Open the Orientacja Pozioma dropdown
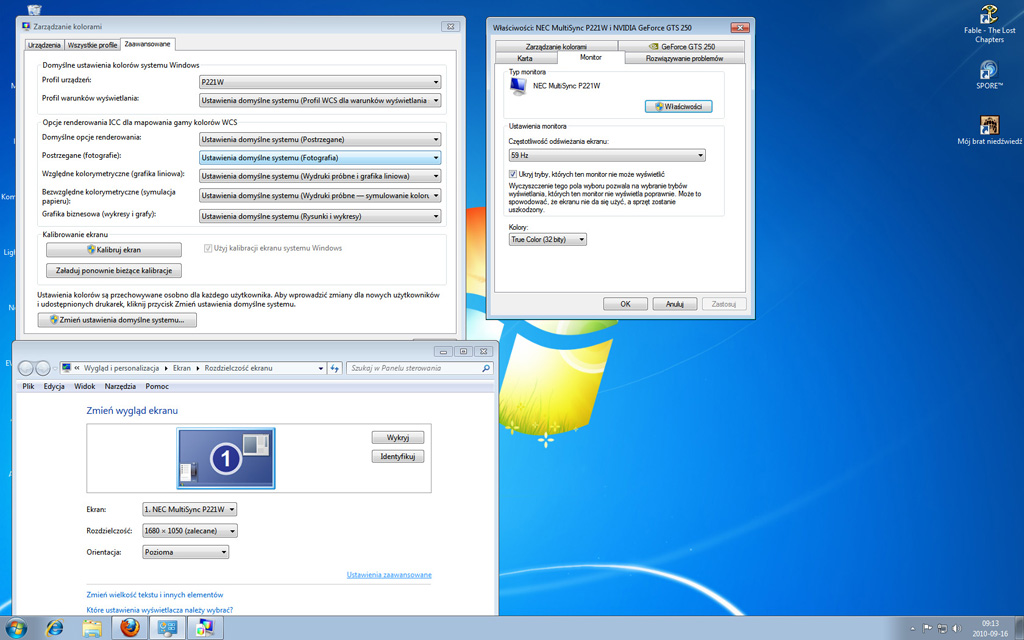 [x=185, y=552]
